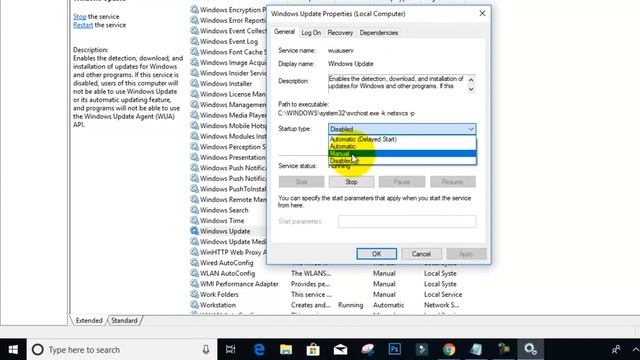Click the Apply button
The width and height of the screenshot is (640, 360).
[x=466, y=254]
